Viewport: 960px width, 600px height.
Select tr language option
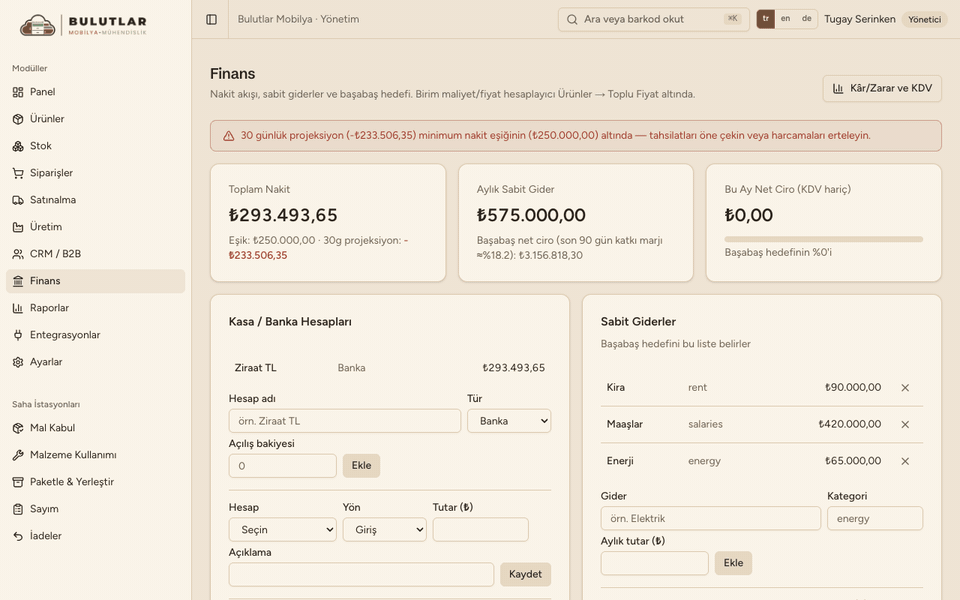[x=766, y=19]
